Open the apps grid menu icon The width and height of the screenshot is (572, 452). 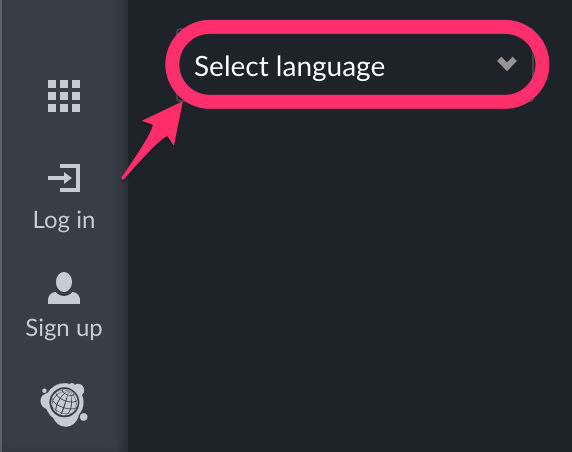(x=64, y=96)
